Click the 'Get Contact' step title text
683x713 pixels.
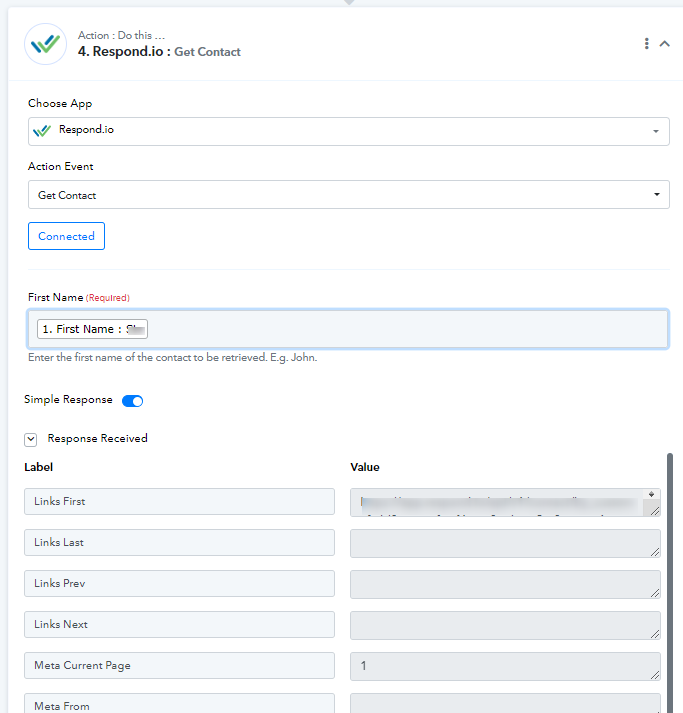click(207, 52)
